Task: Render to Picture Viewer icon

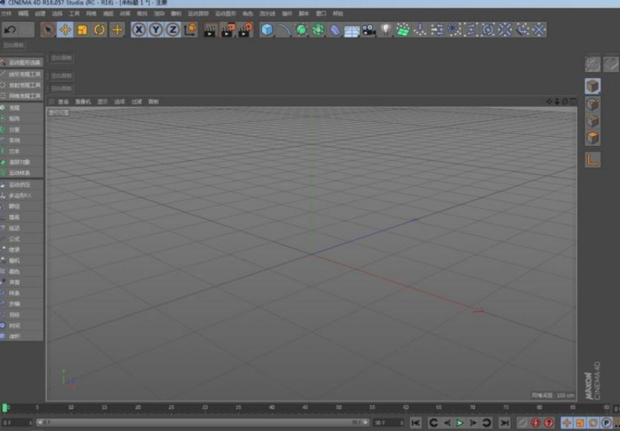Action: (228, 30)
